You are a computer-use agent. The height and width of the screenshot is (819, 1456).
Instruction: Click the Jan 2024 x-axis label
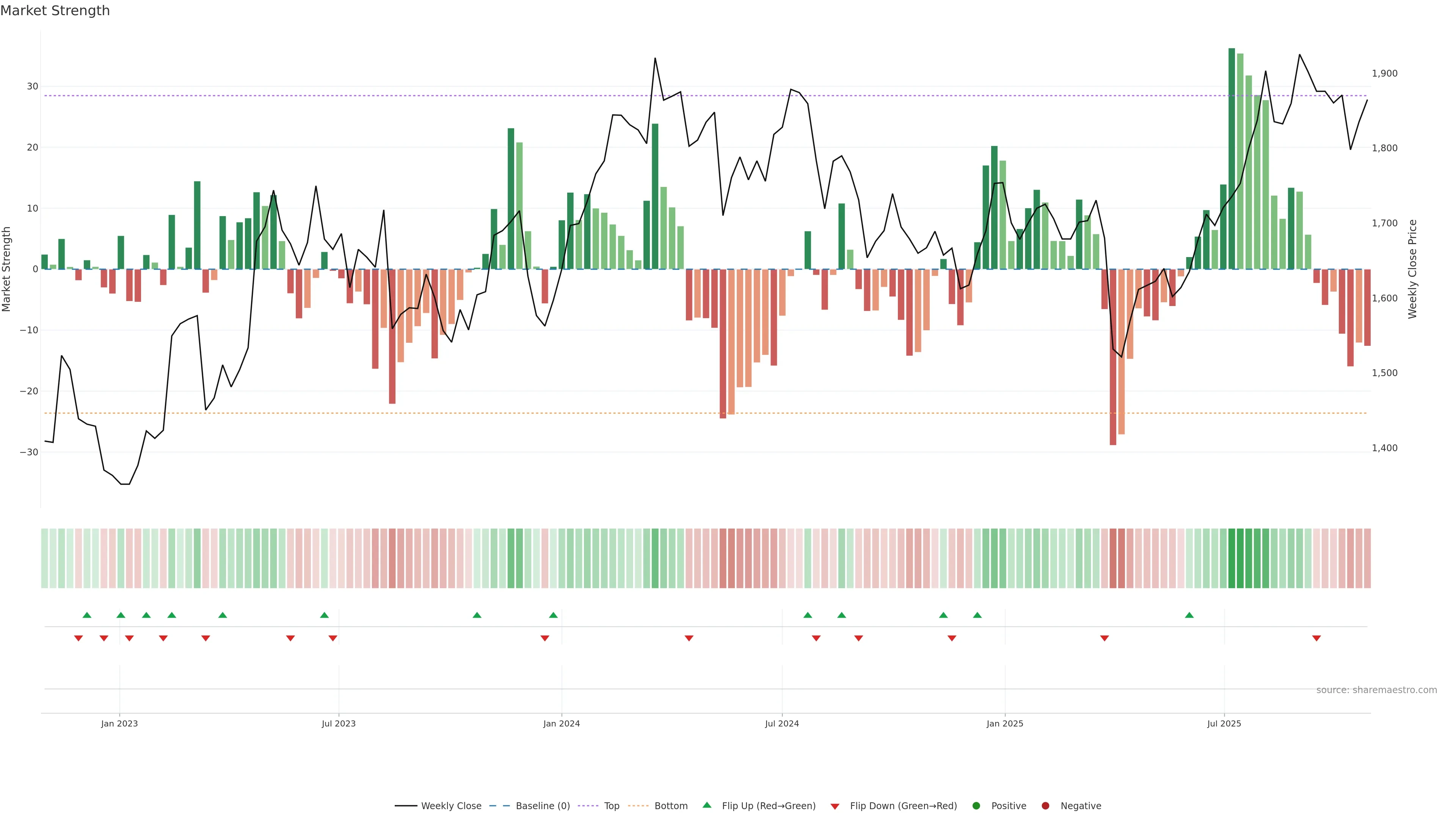(561, 723)
